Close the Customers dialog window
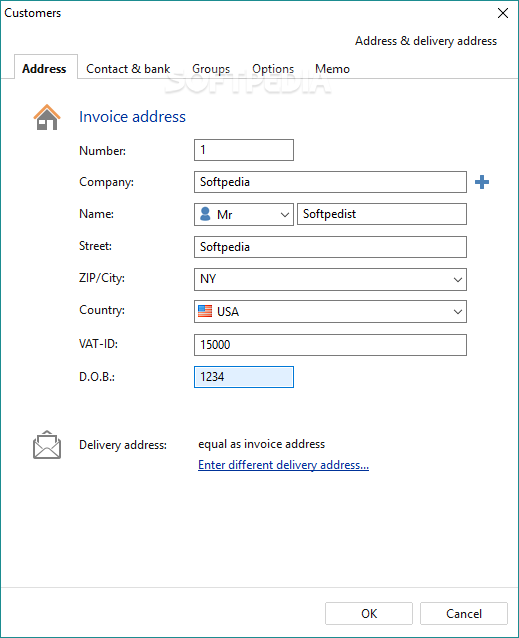 503,13
